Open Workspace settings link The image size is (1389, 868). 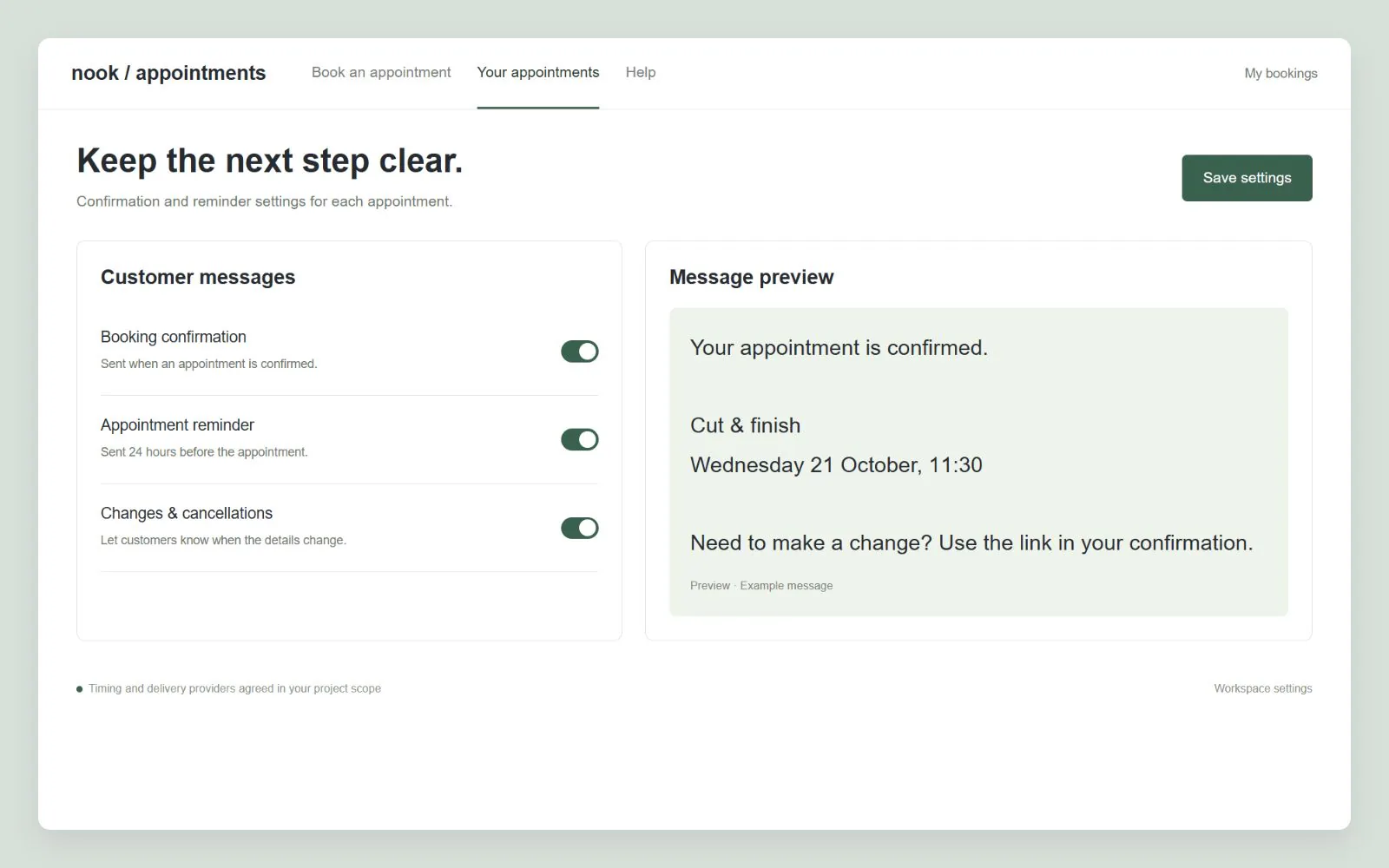click(x=1263, y=688)
